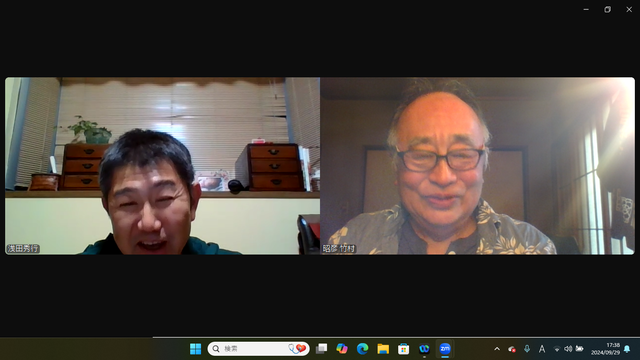The image size is (640, 360).
Task: Open the Windows Start menu
Action: (x=196, y=349)
